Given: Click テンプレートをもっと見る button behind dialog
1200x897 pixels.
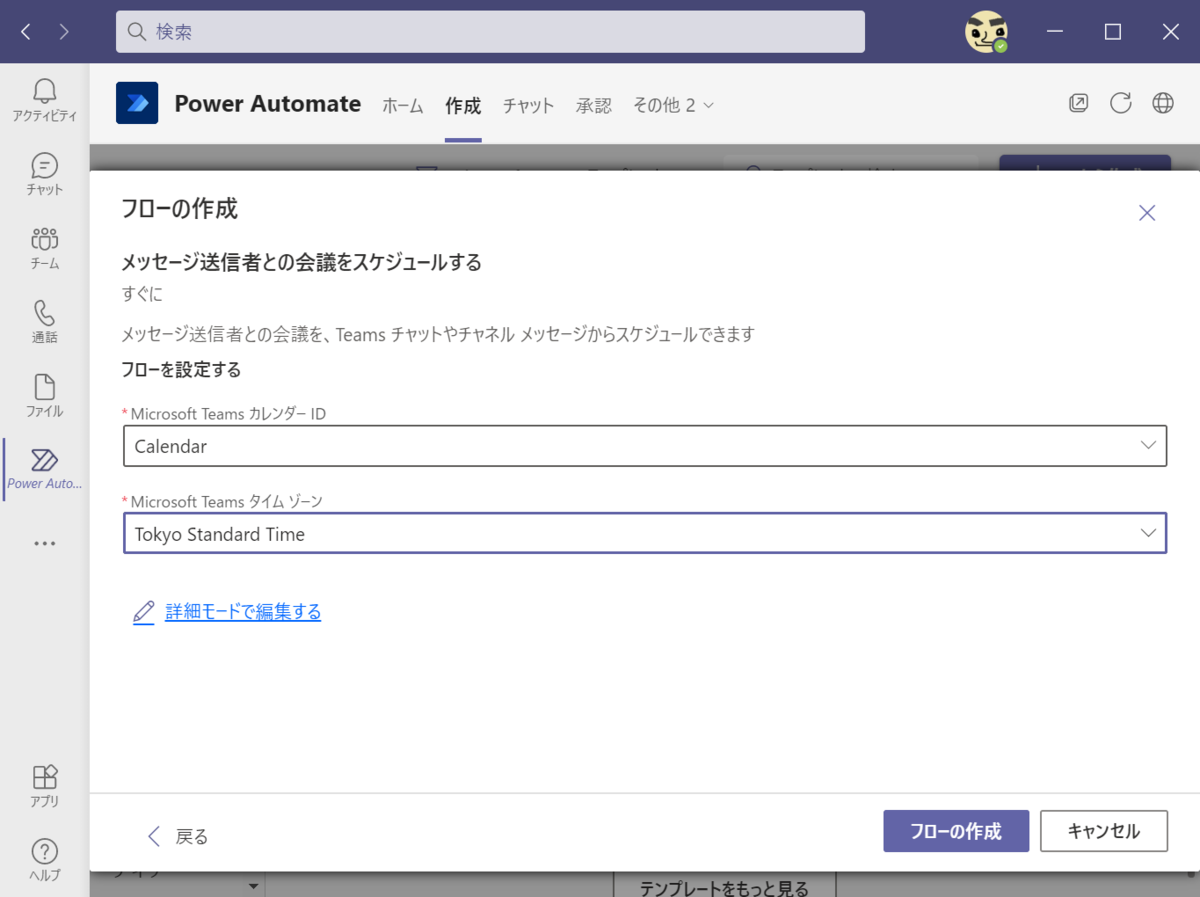Looking at the screenshot, I should pos(724,886).
